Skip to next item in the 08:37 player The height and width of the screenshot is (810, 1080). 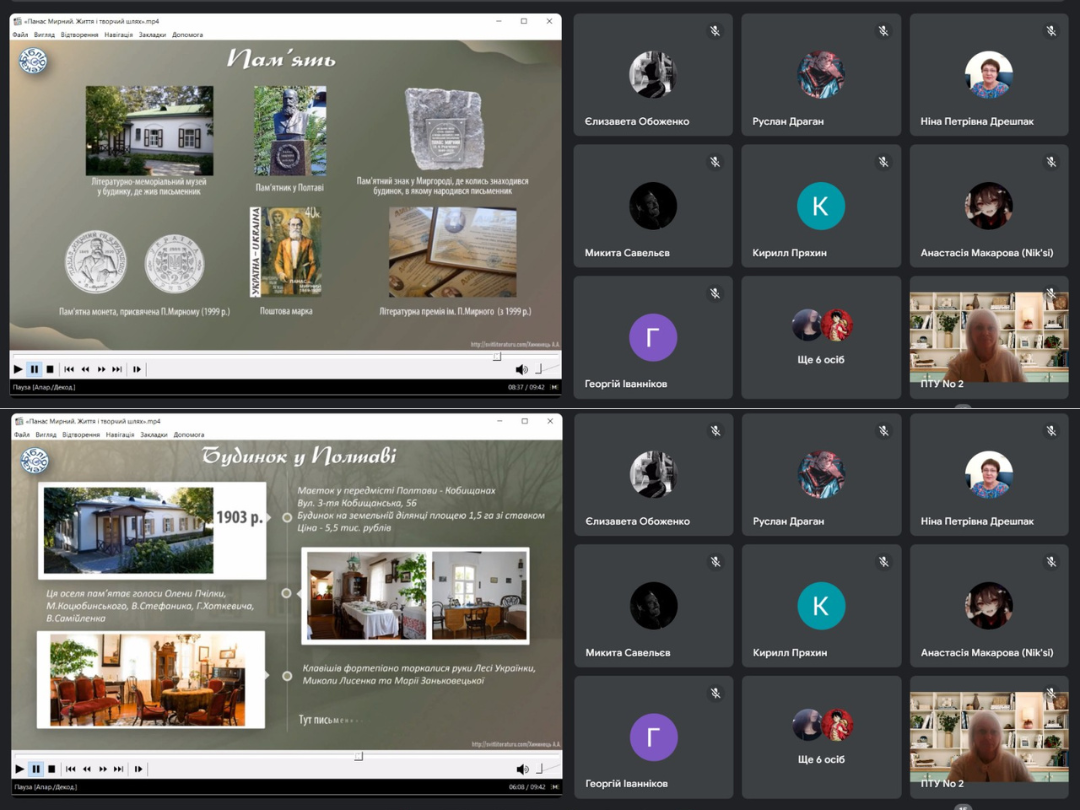pos(118,369)
